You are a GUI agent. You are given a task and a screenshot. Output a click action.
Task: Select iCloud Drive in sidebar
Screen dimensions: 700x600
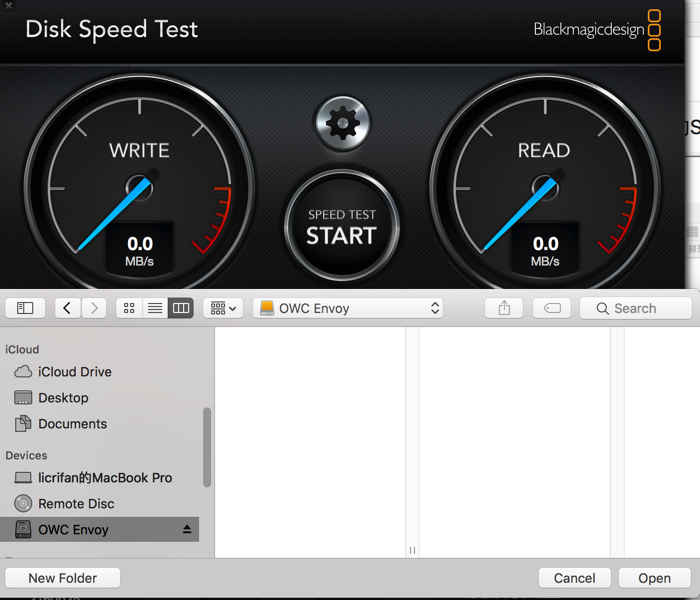pyautogui.click(x=100, y=372)
